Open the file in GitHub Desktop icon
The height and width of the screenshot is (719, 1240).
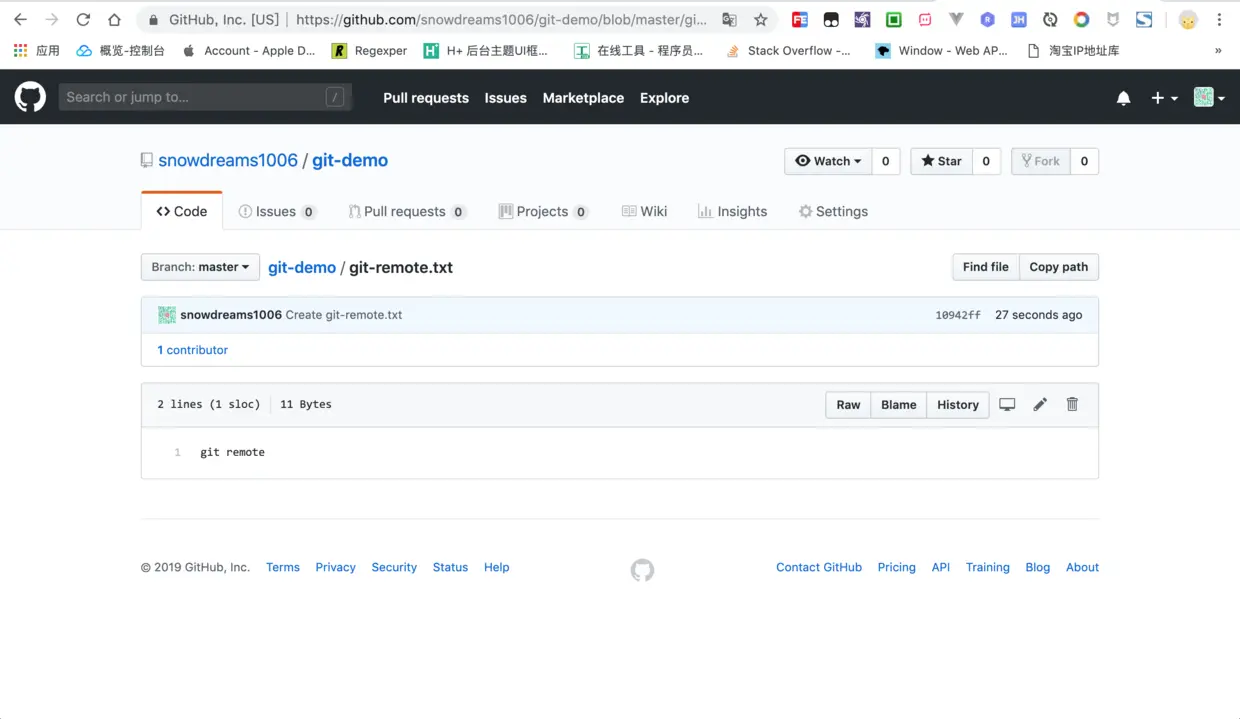pyautogui.click(x=1007, y=404)
